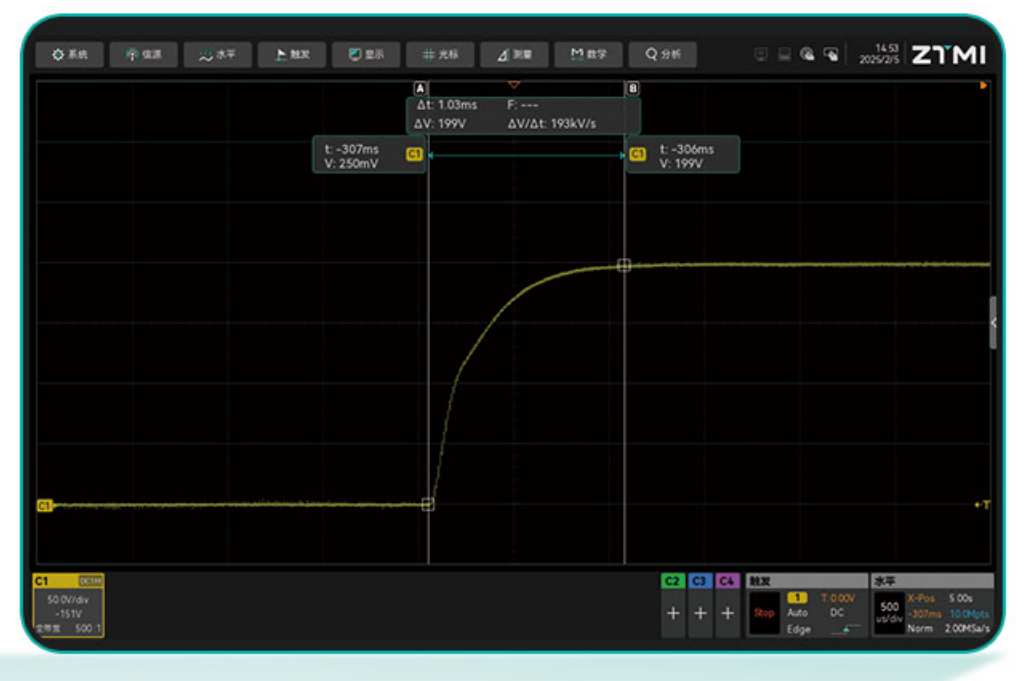1027x681 pixels.
Task: Click the Auto trigger mode label
Action: (x=797, y=613)
